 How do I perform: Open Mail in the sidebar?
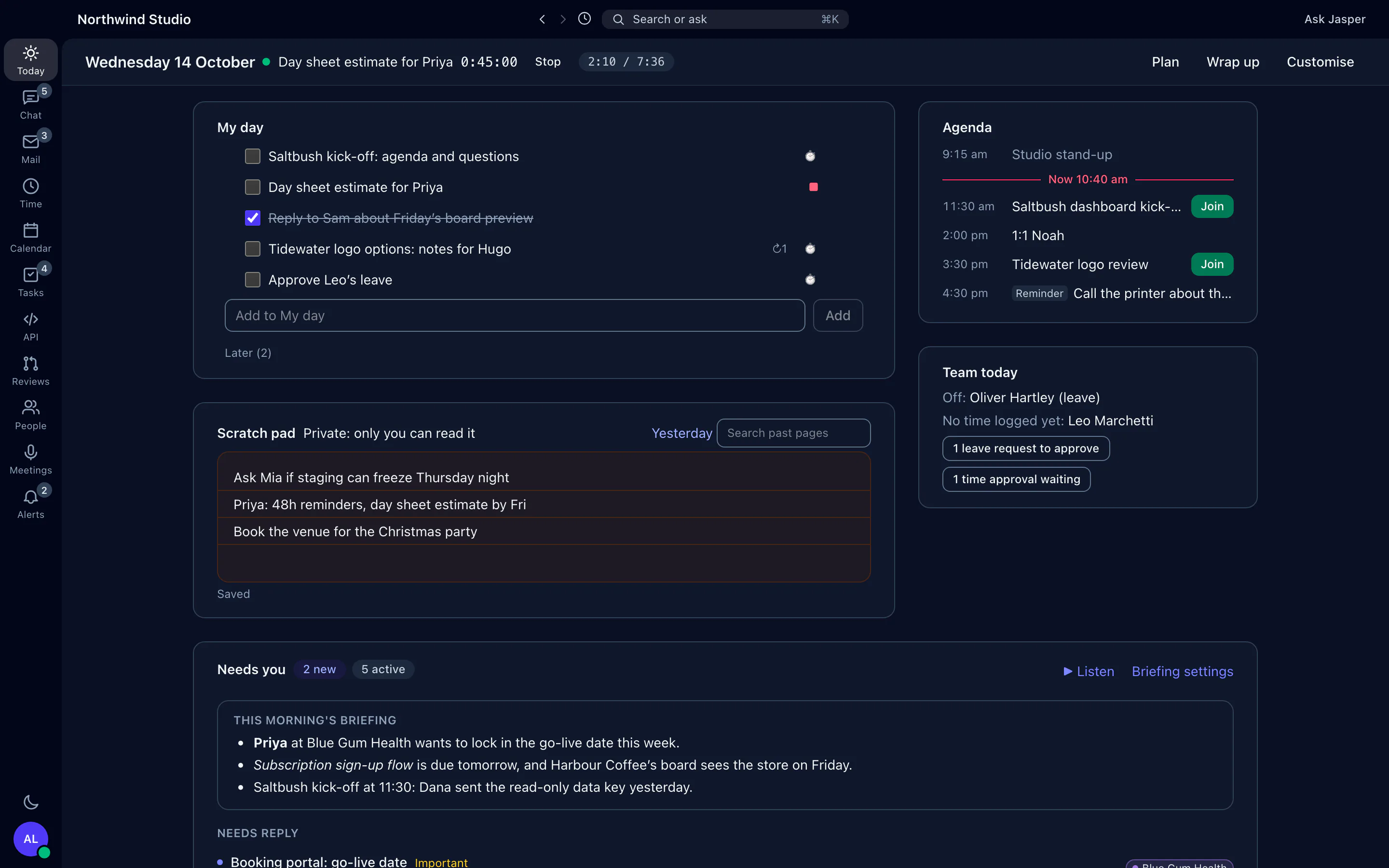click(30, 148)
